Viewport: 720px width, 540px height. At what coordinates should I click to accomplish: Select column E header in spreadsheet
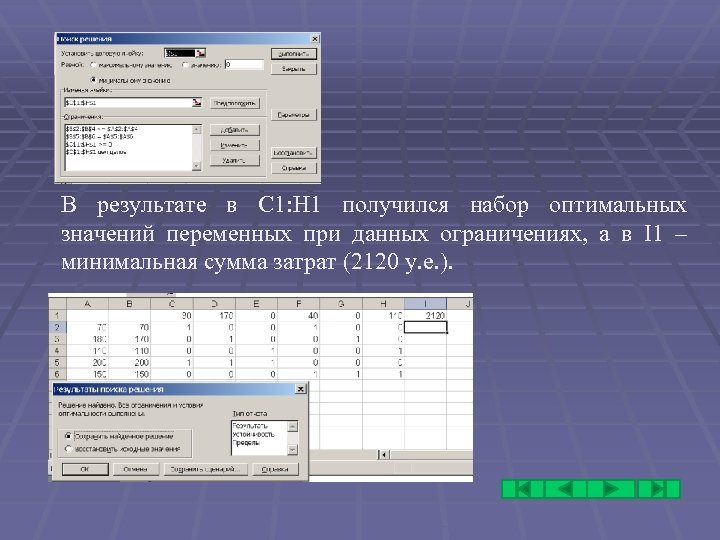coord(256,304)
